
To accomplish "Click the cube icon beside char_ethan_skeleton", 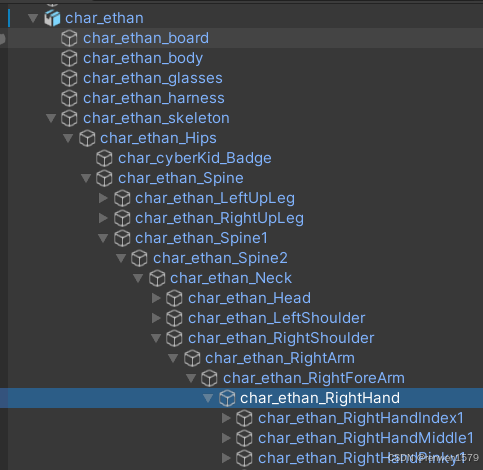I will [x=69, y=118].
